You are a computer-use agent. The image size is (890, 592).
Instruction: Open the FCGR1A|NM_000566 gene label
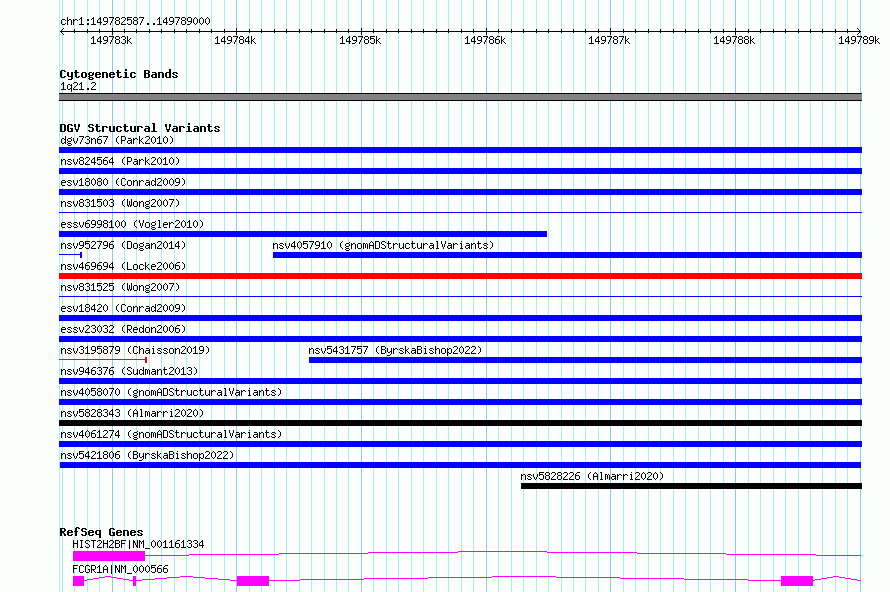pos(120,569)
